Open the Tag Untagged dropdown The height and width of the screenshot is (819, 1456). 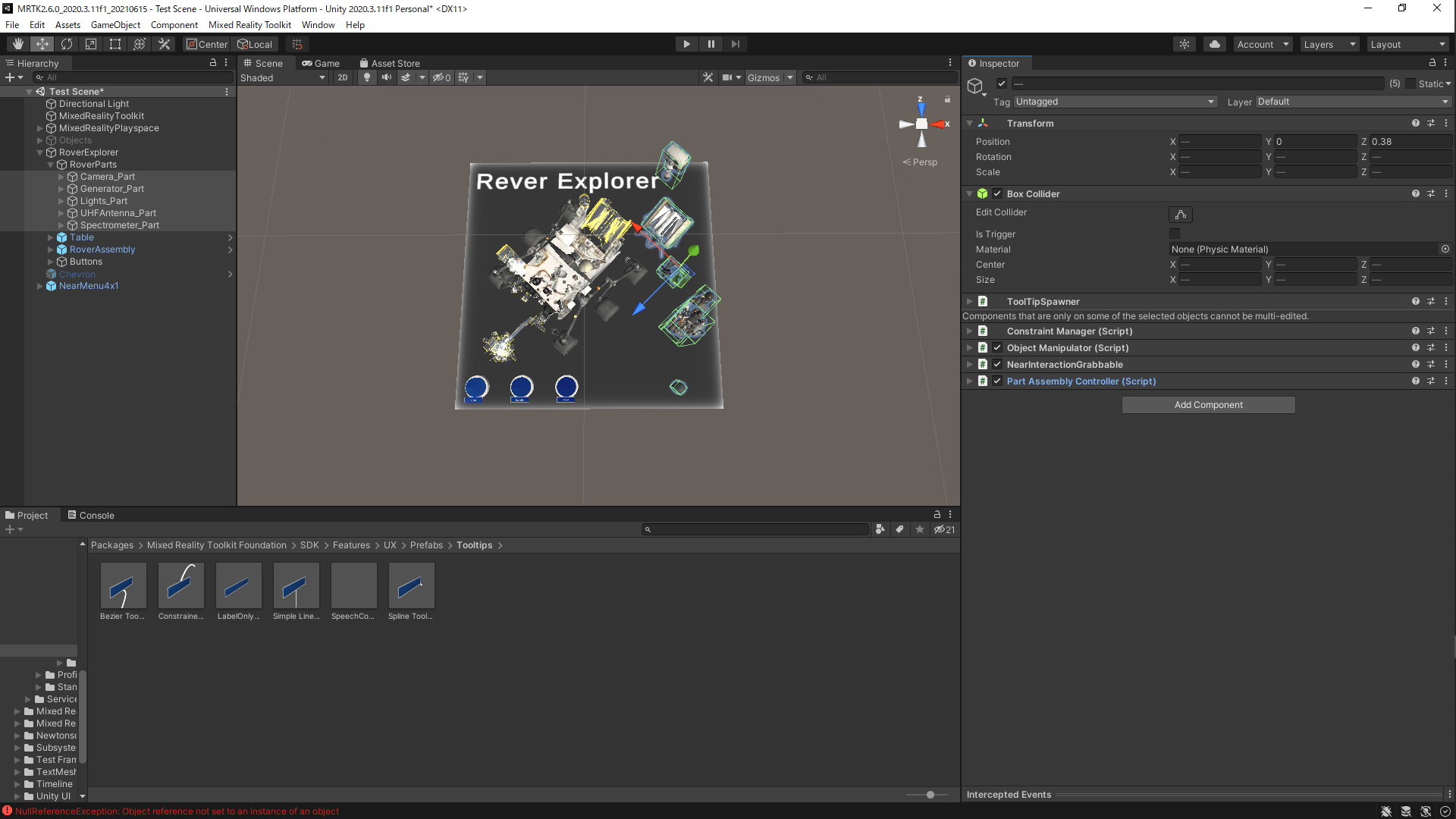coord(1115,102)
